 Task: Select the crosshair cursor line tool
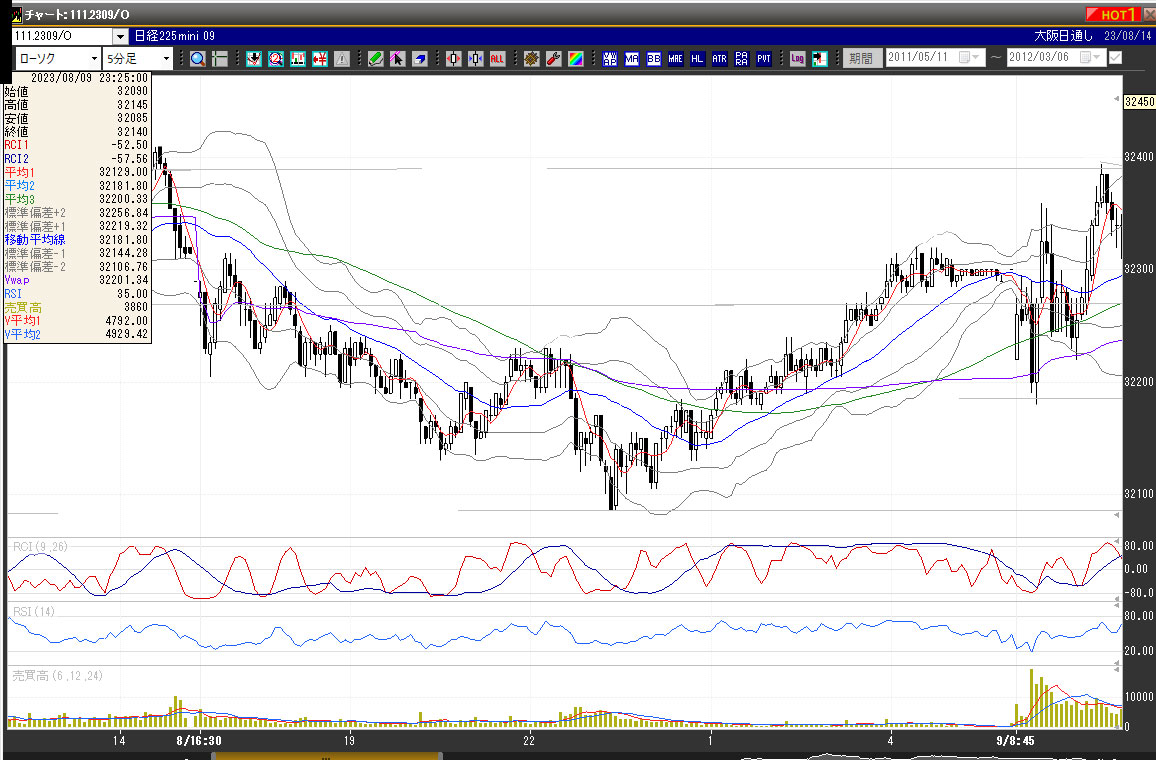(x=220, y=59)
